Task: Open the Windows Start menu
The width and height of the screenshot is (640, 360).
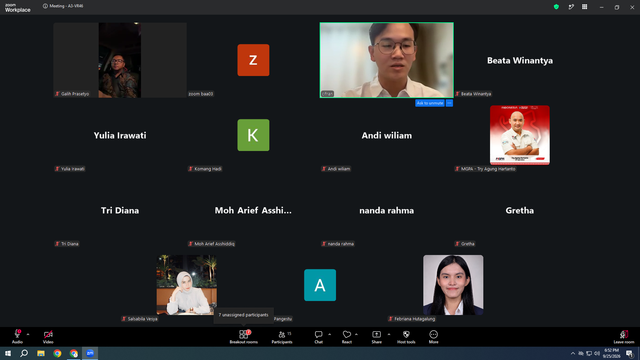Action: point(8,353)
